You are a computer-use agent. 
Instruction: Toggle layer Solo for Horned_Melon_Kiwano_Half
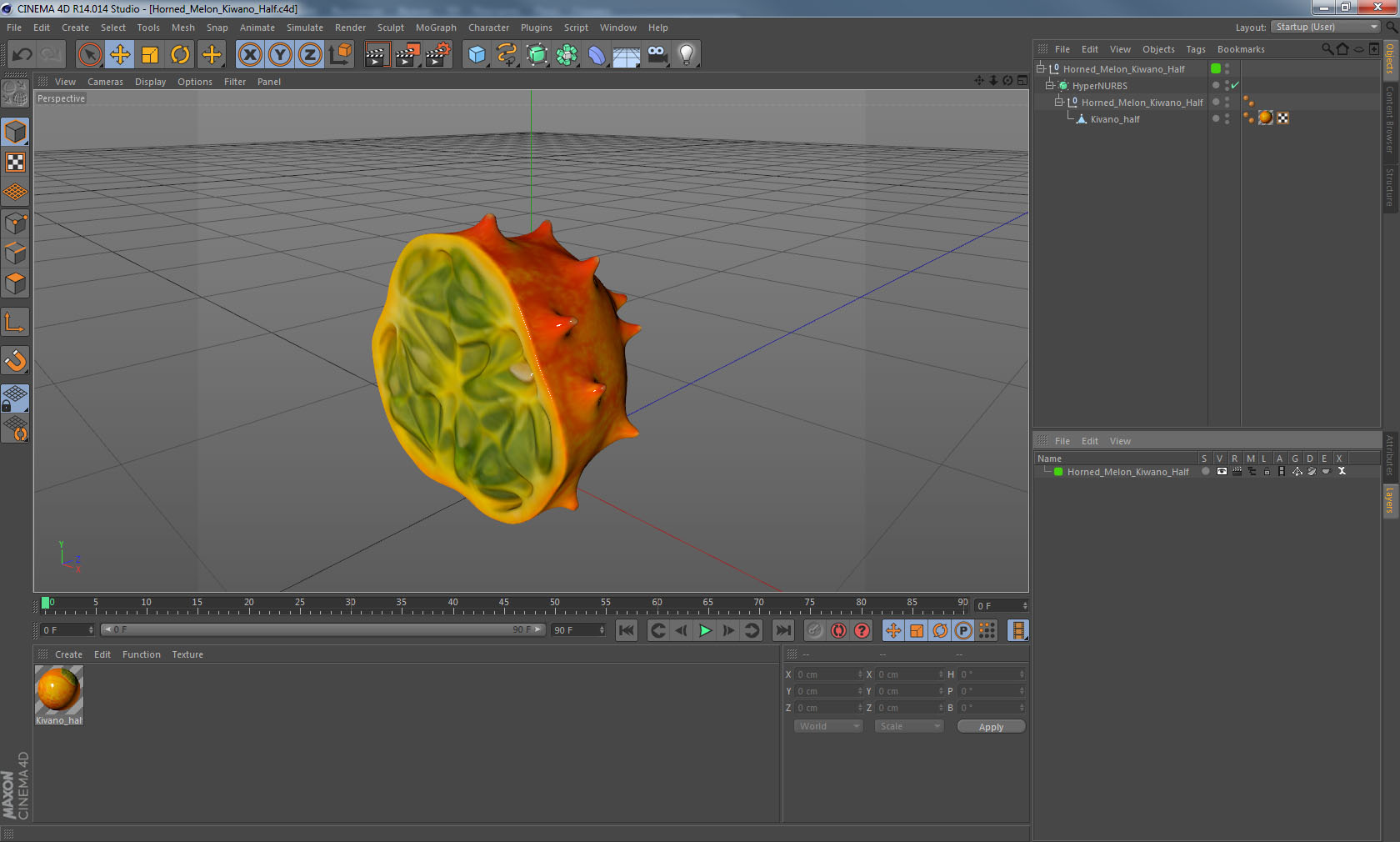click(x=1205, y=471)
